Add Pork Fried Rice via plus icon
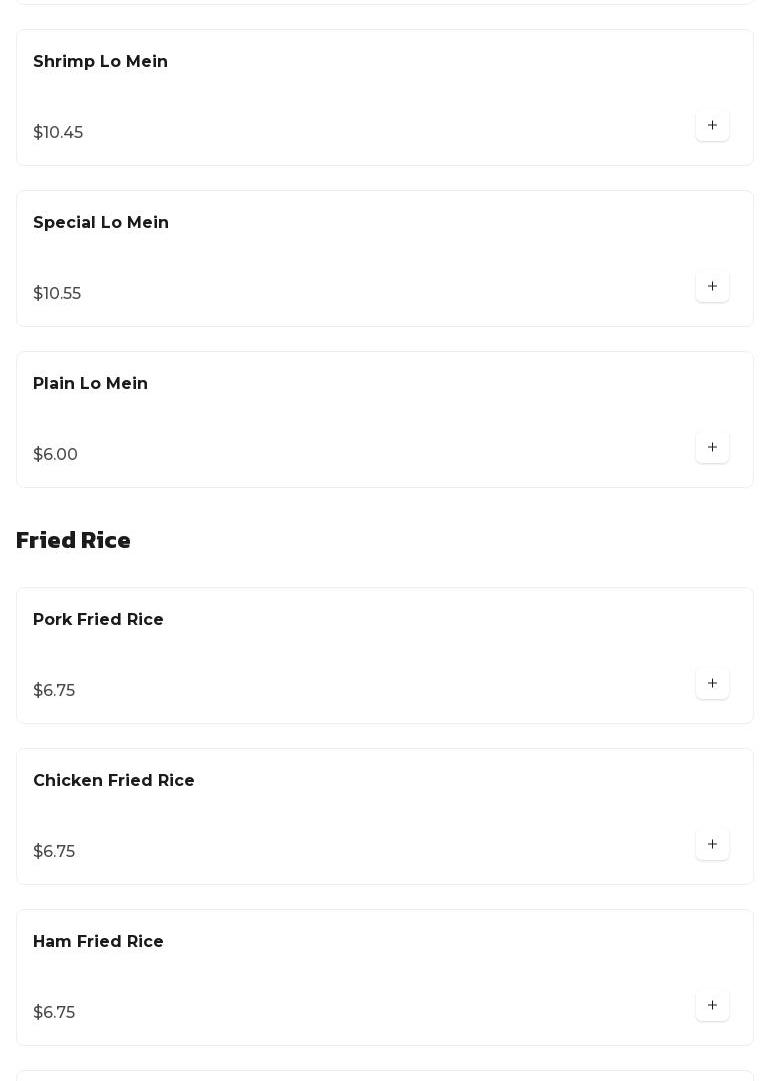 pos(712,684)
